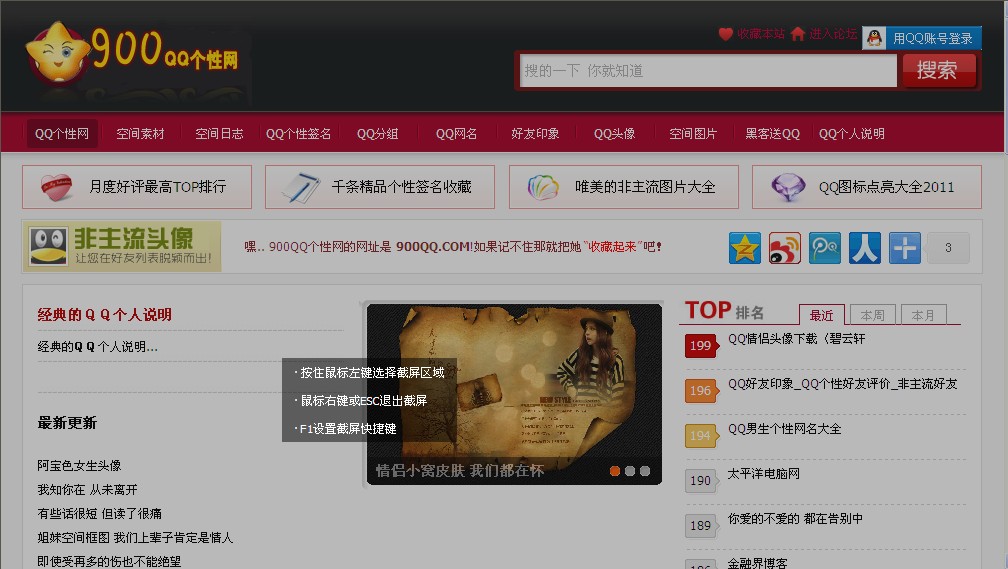Select the third slideshow dot

click(645, 471)
